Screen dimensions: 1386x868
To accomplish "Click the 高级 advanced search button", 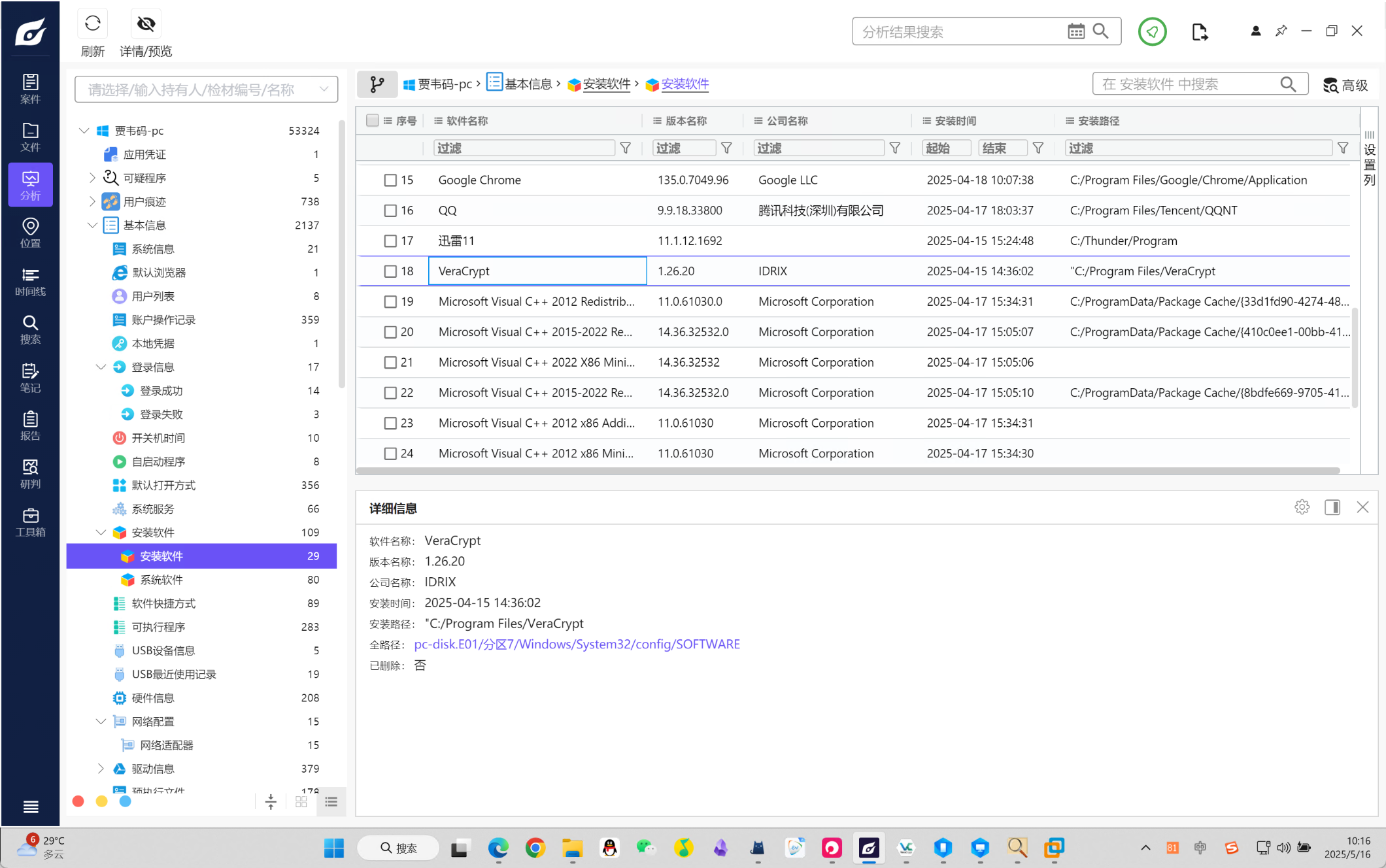I will click(x=1345, y=85).
